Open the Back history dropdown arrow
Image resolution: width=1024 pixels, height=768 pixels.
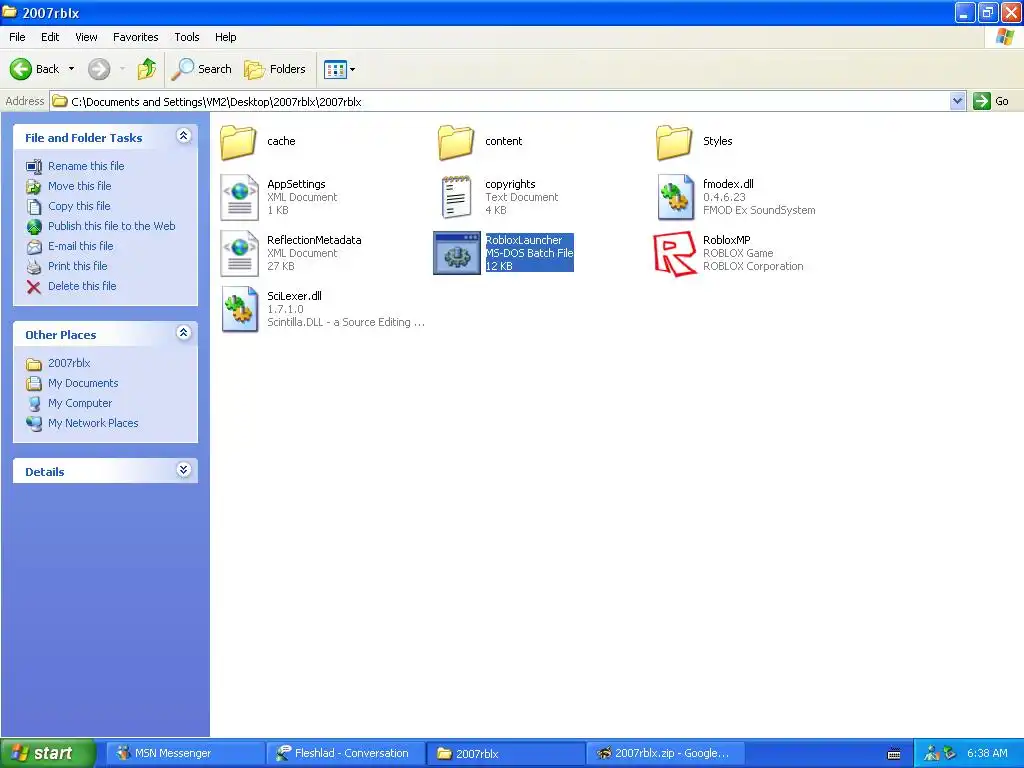click(71, 69)
